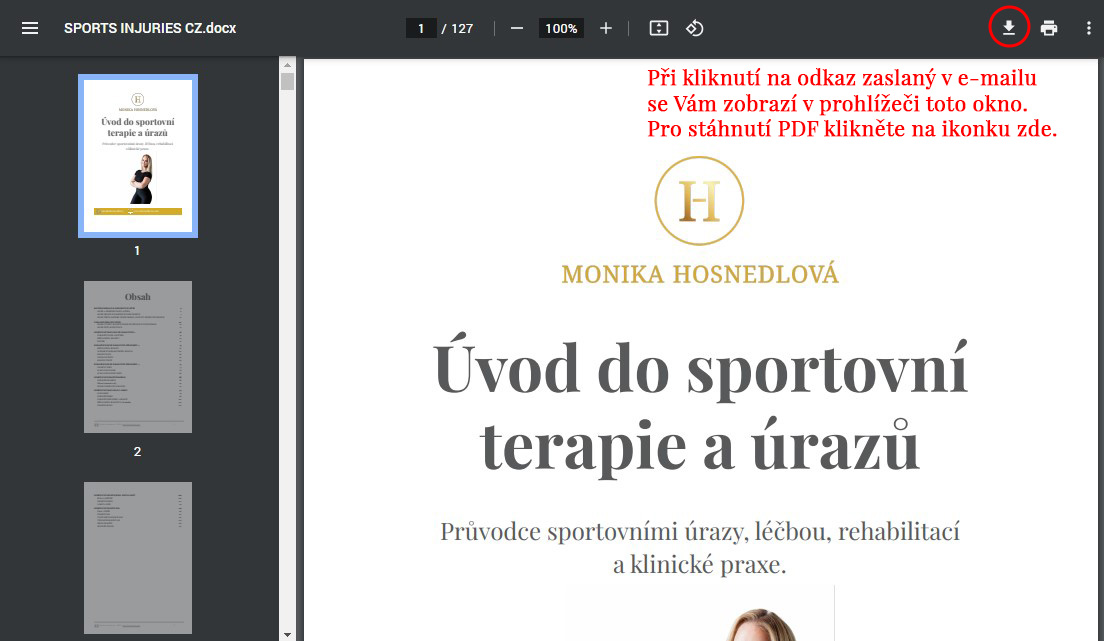Click the 100% zoom level field
The width and height of the screenshot is (1104, 641).
[x=561, y=28]
